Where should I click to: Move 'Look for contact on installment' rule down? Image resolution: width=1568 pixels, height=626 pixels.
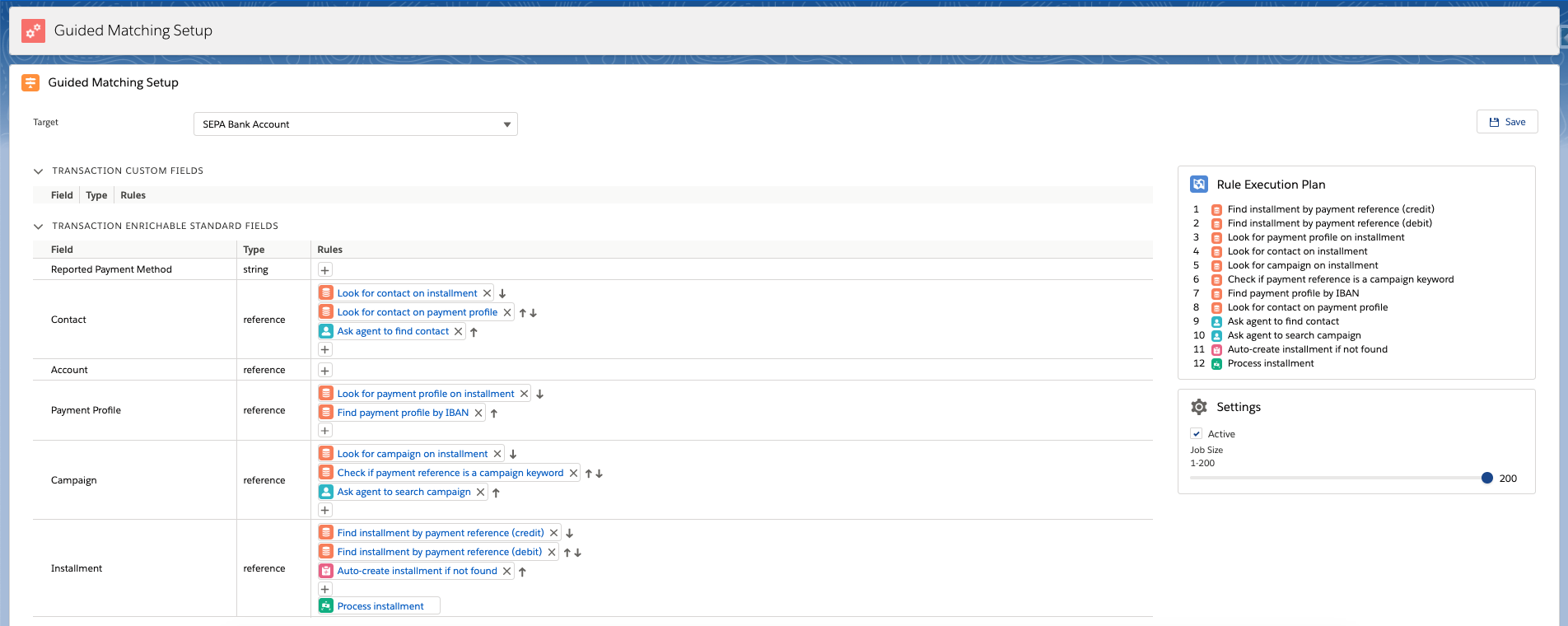pos(502,293)
